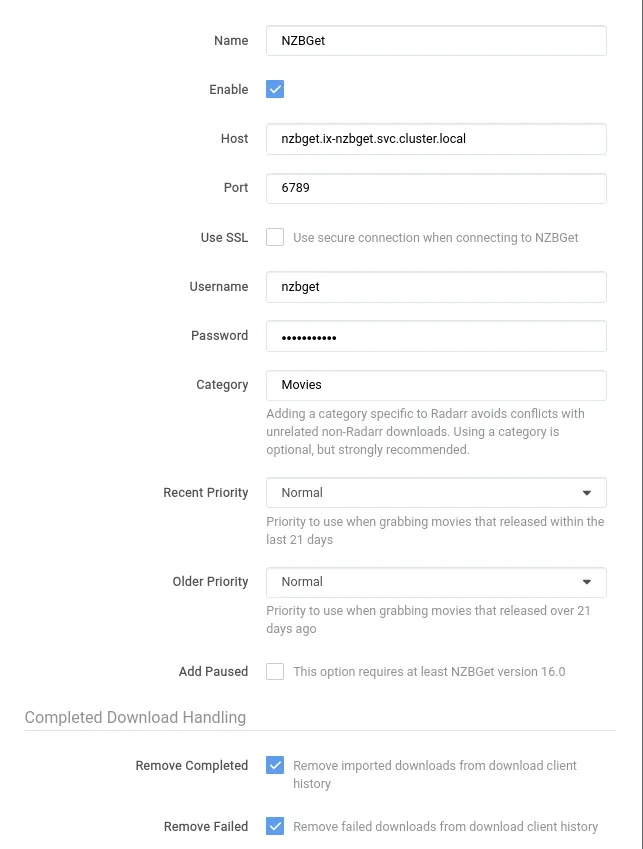This screenshot has width=643, height=849.
Task: Open the Recent Priority dropdown
Action: (436, 492)
